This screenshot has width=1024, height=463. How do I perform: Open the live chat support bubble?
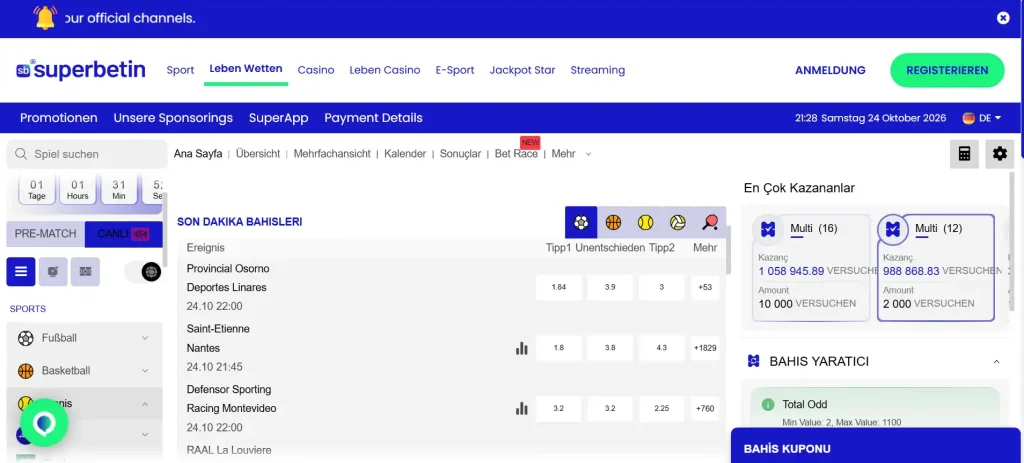(x=44, y=423)
